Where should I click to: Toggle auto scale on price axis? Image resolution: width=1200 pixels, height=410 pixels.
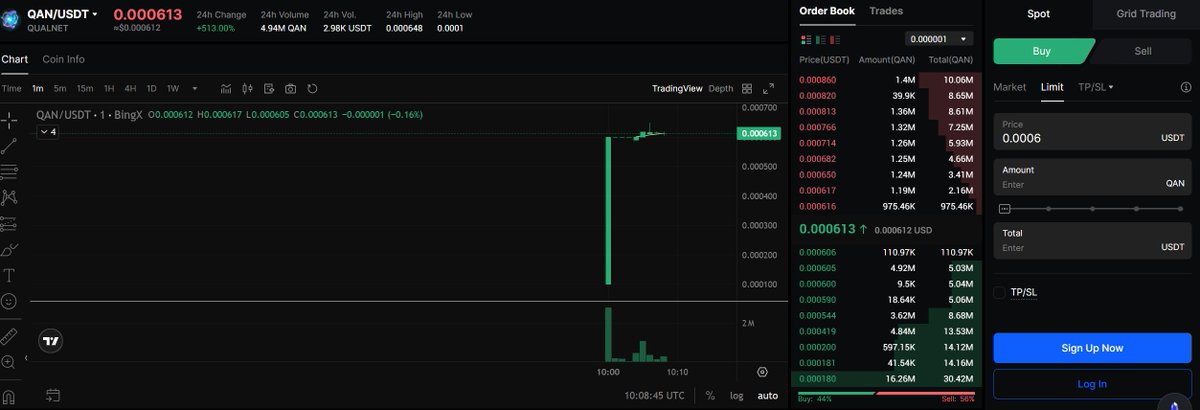pyautogui.click(x=768, y=396)
